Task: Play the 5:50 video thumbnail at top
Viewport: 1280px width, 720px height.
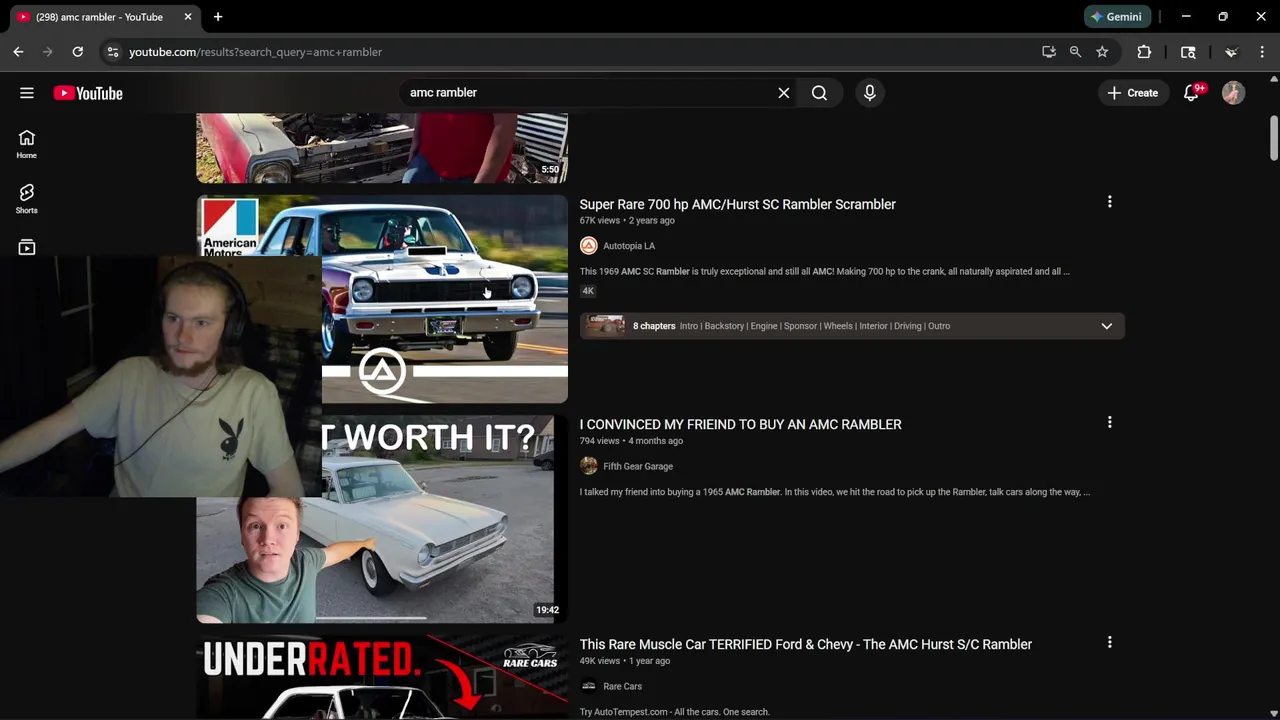Action: pos(382,148)
